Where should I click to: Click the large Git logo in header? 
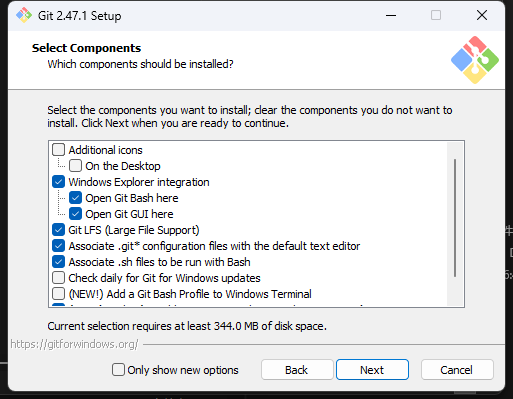pyautogui.click(x=475, y=60)
